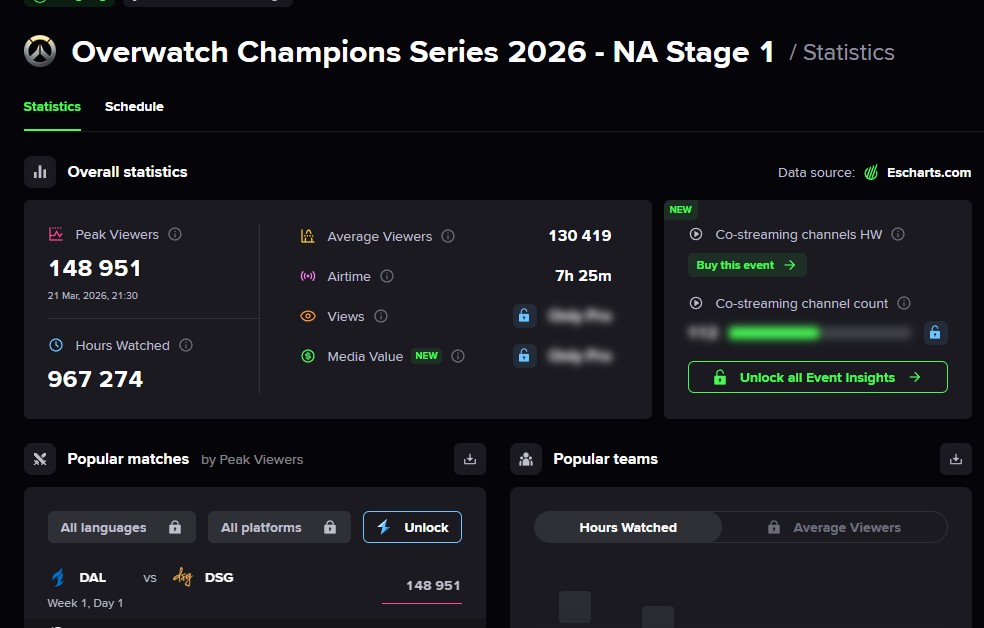The width and height of the screenshot is (984, 628).
Task: Open the All platforms filter
Action: 279,527
